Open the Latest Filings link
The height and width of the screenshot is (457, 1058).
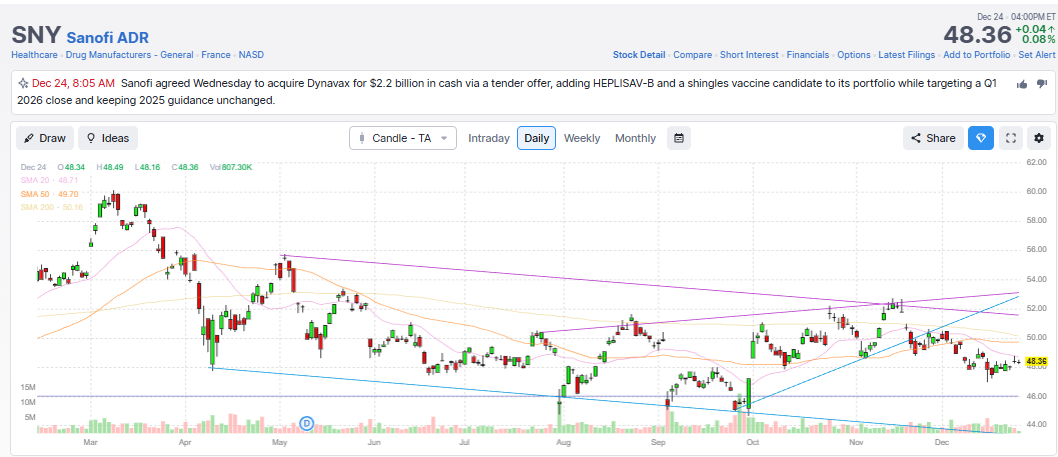coord(907,55)
